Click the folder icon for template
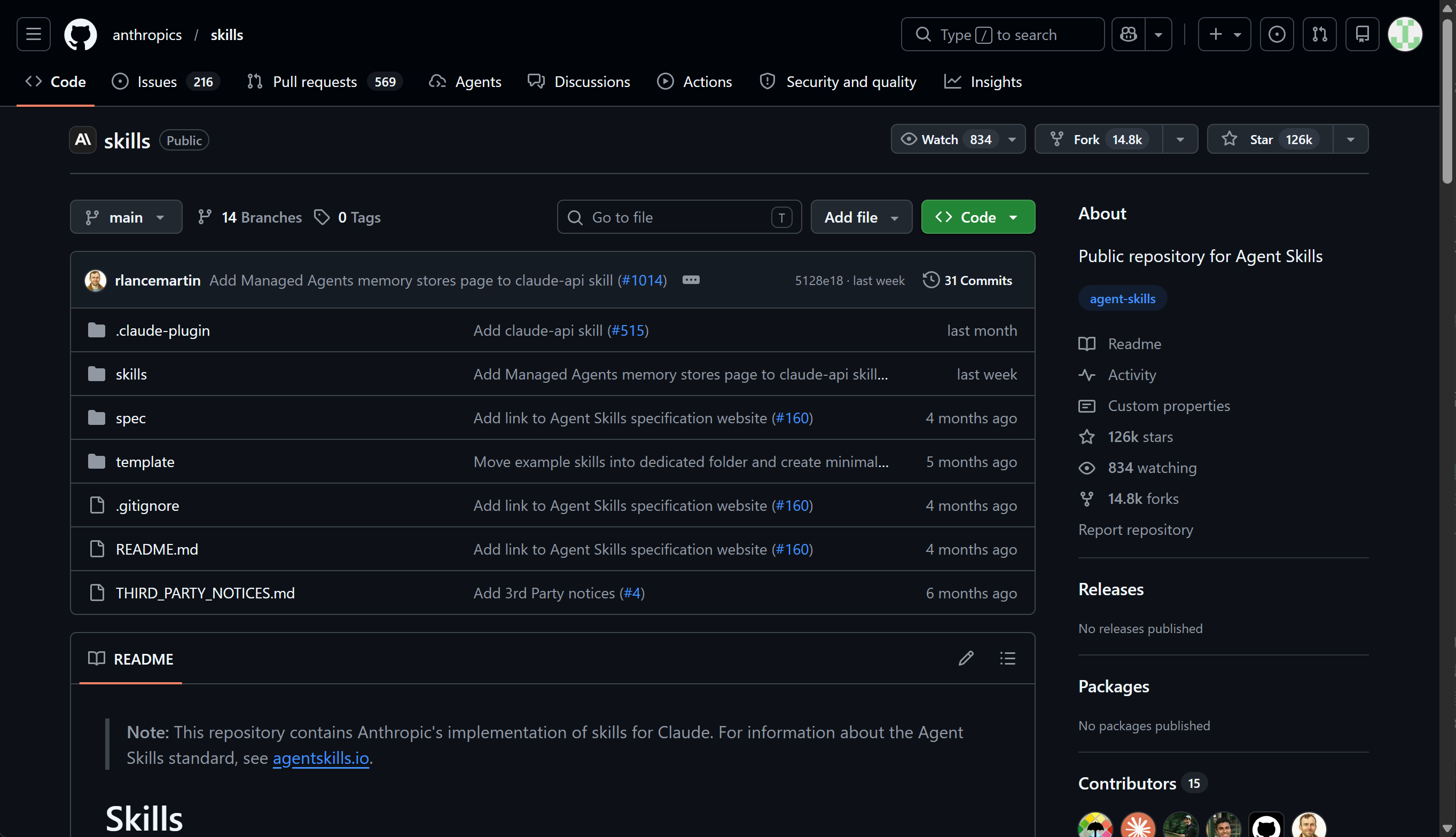Viewport: 1456px width, 837px height. pyautogui.click(x=97, y=462)
